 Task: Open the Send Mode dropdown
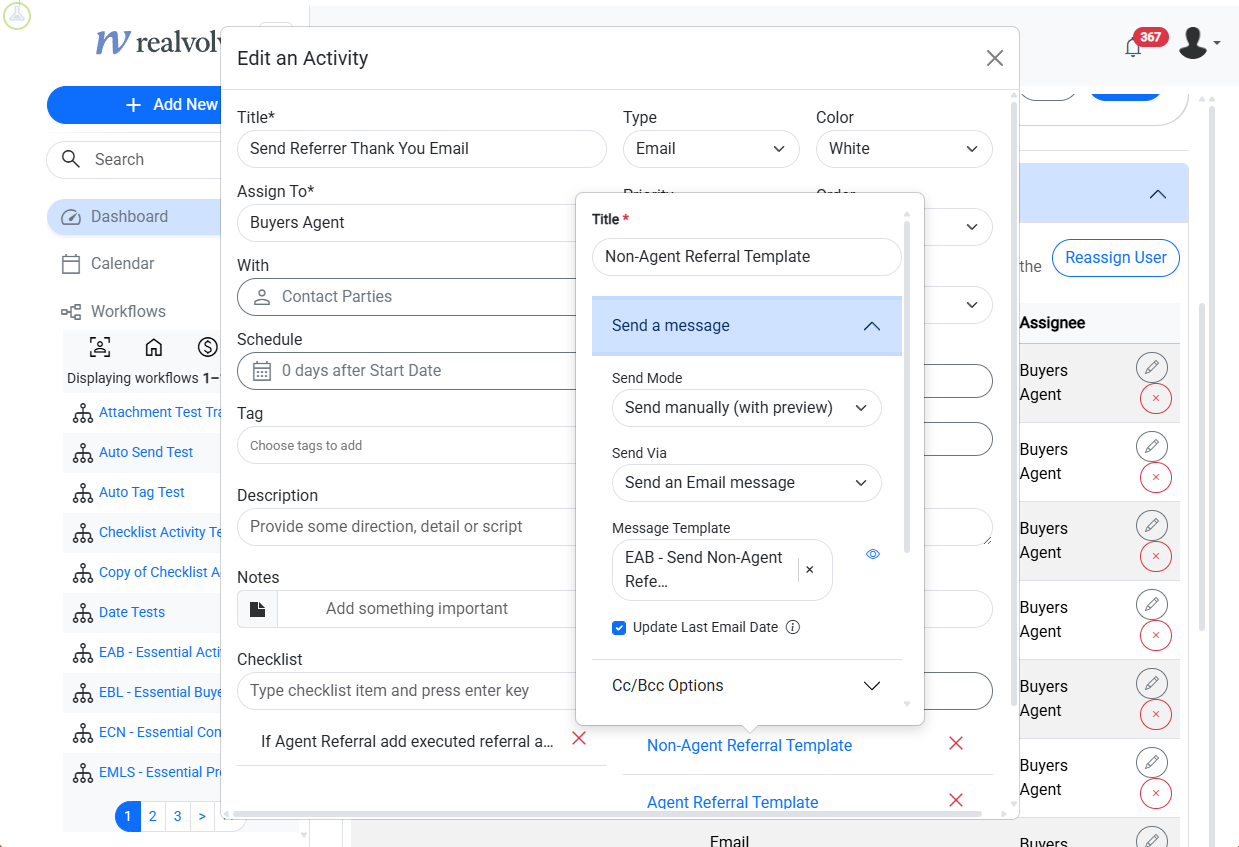tap(746, 408)
